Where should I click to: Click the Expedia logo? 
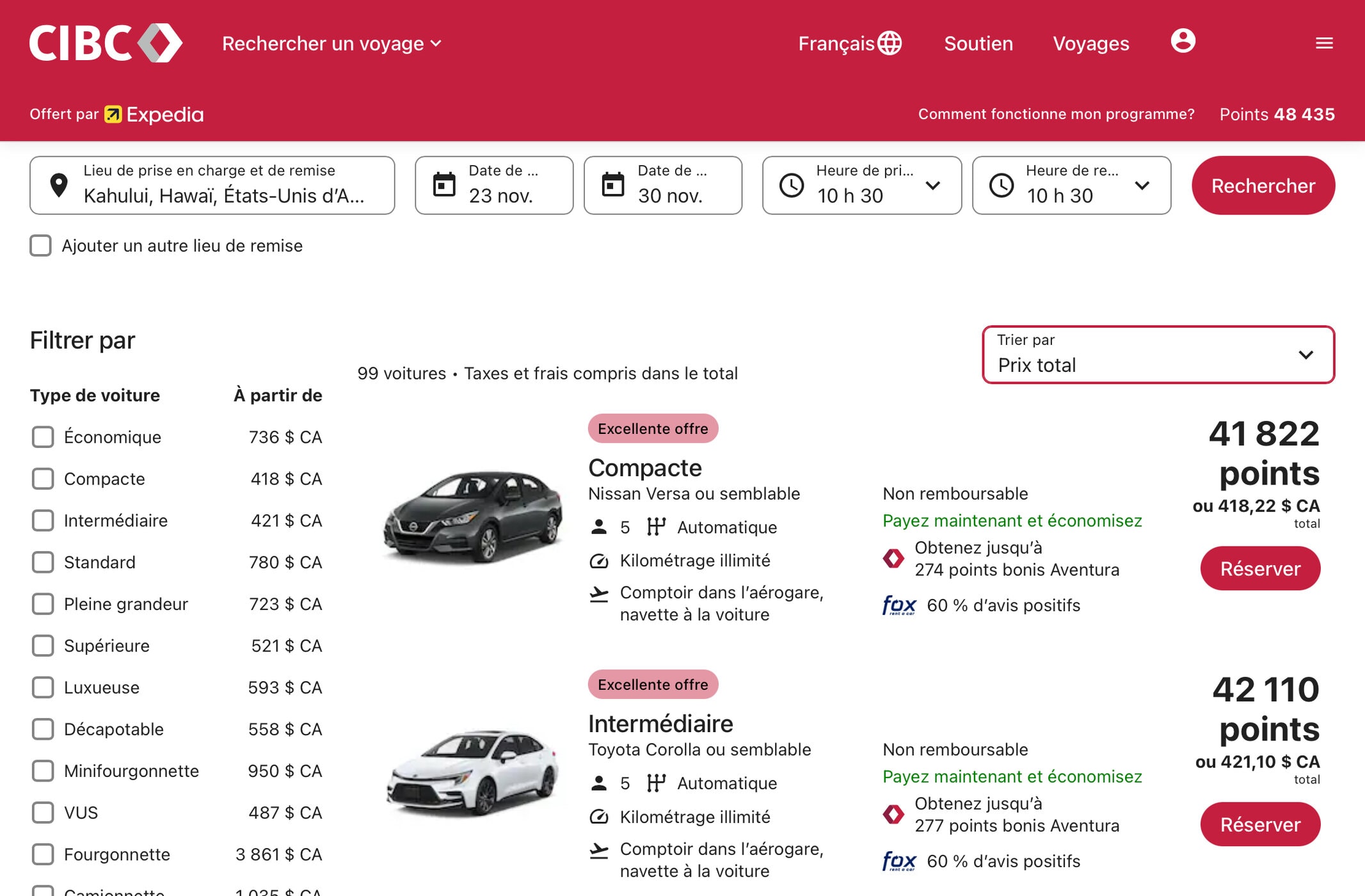pos(154,115)
